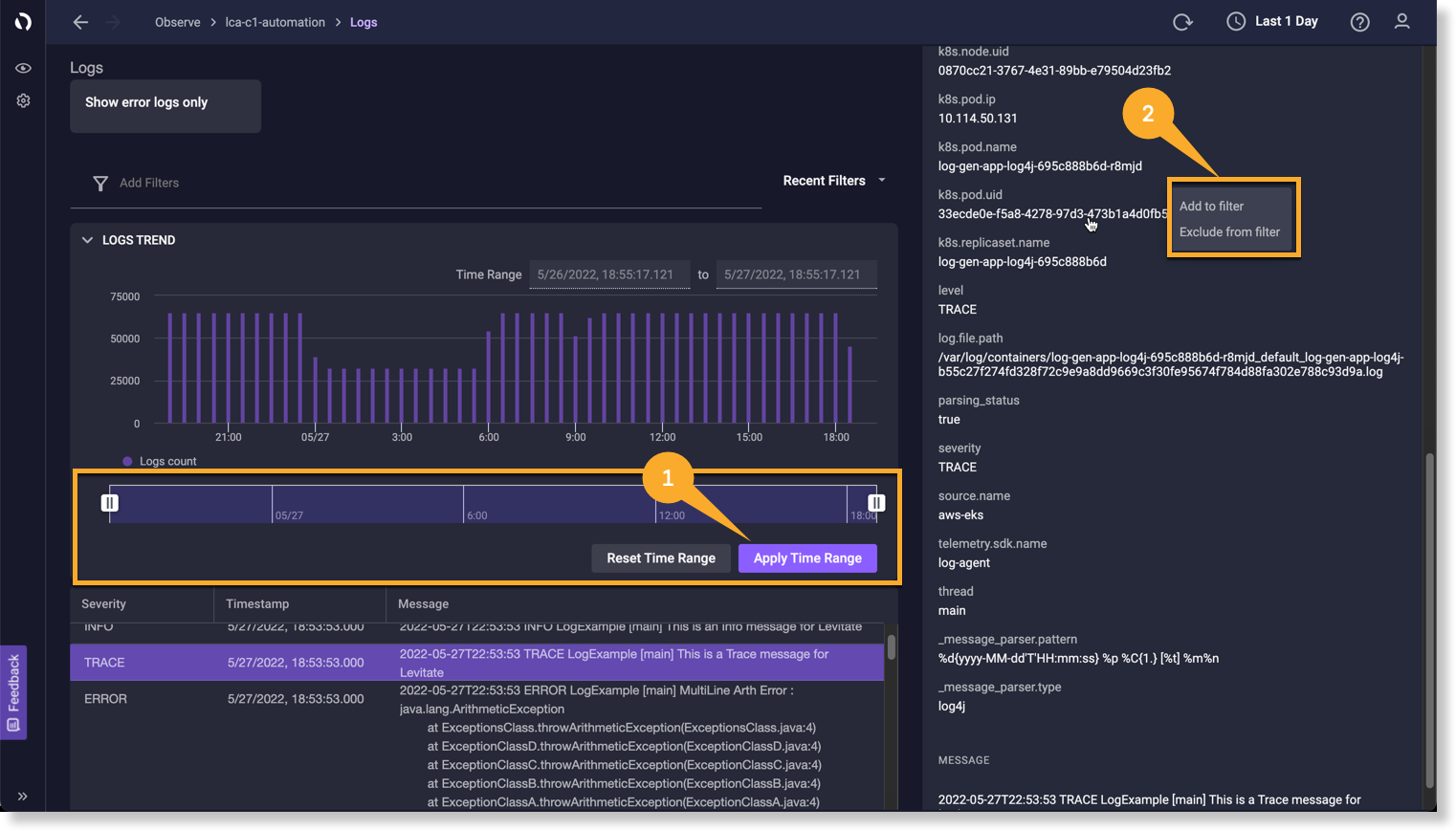The height and width of the screenshot is (831, 1456).
Task: Click the refresh icon
Action: [x=1182, y=22]
